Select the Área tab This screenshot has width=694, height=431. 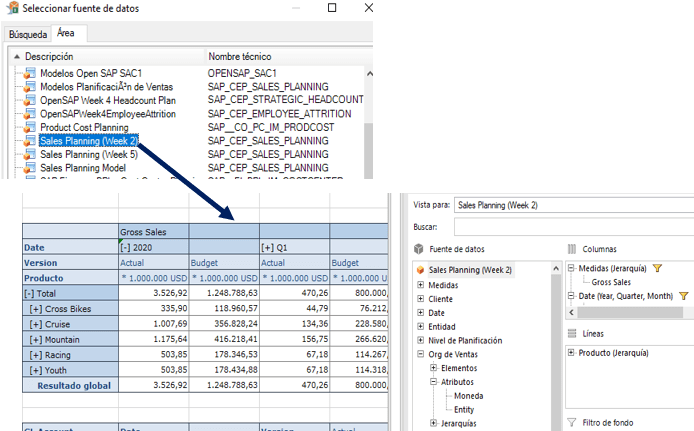point(66,33)
